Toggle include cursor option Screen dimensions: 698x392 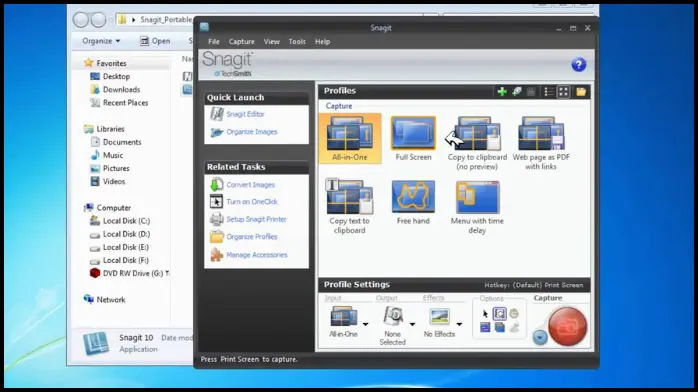485,314
